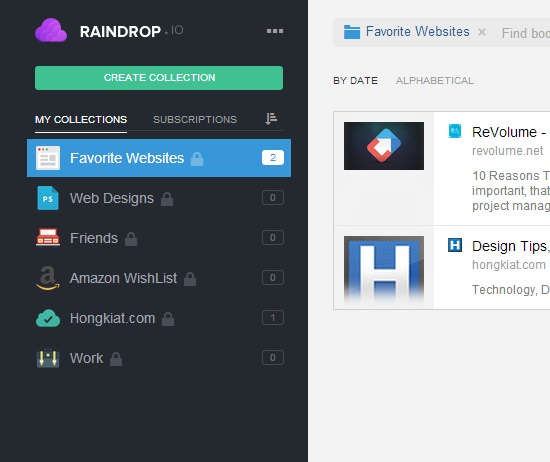The width and height of the screenshot is (550, 462).
Task: Select the Favorite Websites collection icon
Action: [x=48, y=158]
